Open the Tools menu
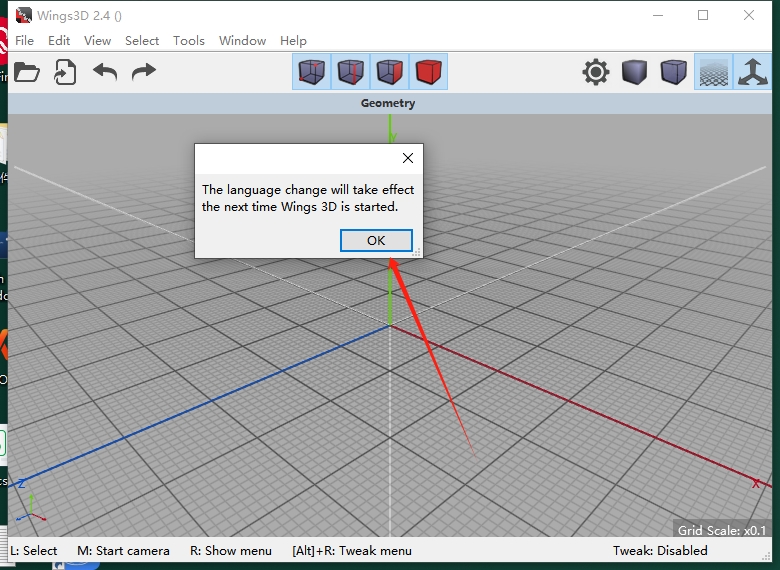Viewport: 780px width, 570px height. [189, 41]
